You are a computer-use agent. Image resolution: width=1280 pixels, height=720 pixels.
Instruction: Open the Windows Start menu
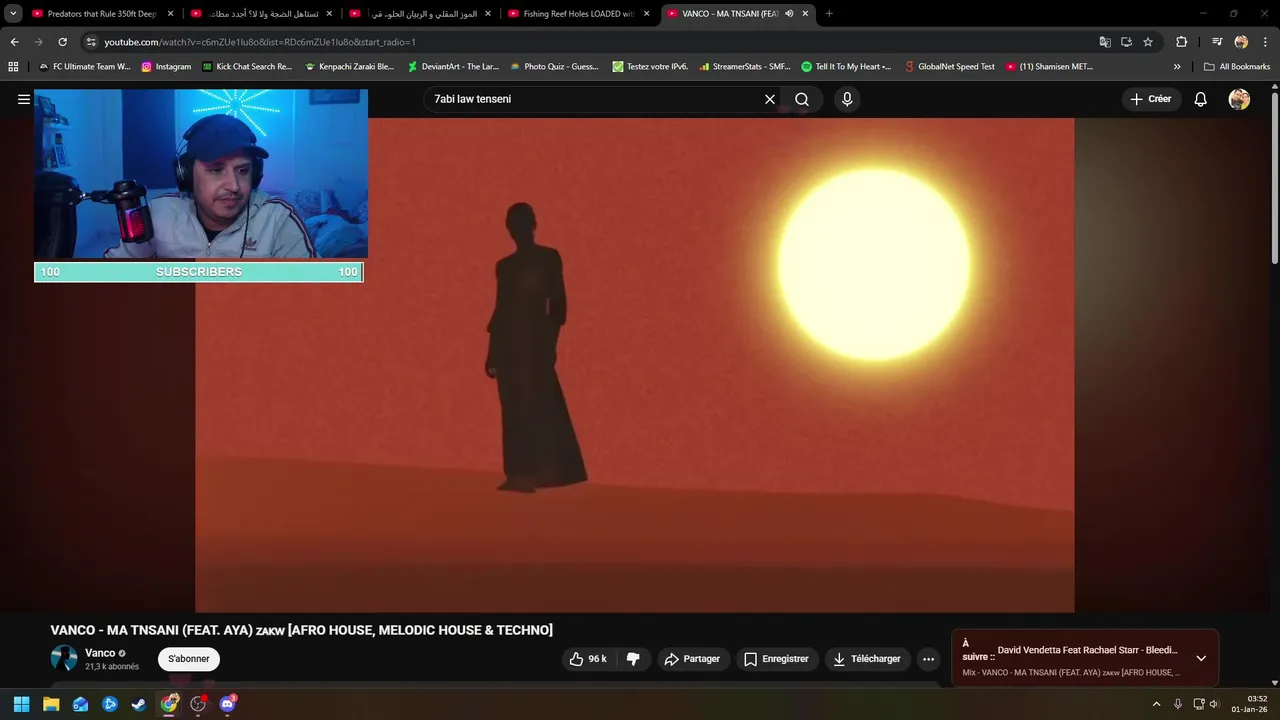tap(21, 704)
